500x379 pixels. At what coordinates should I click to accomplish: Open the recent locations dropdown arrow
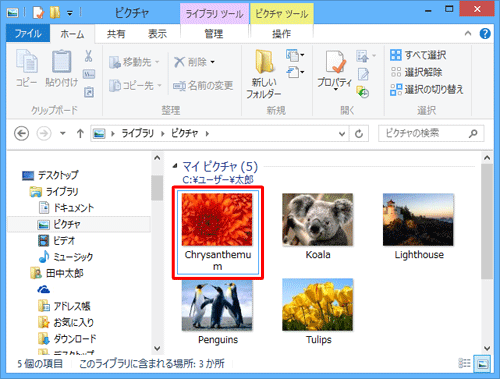tap(63, 134)
